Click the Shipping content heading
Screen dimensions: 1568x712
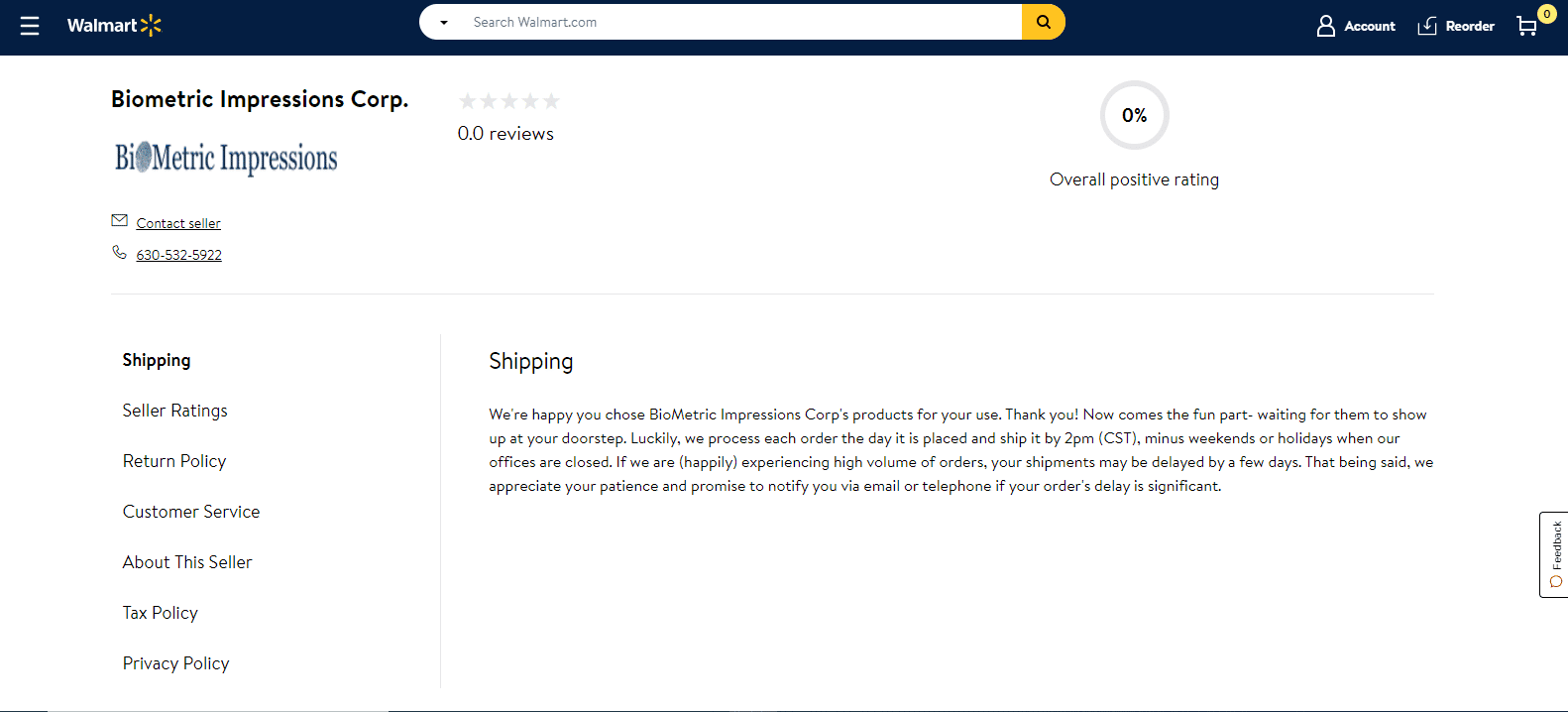click(x=531, y=361)
